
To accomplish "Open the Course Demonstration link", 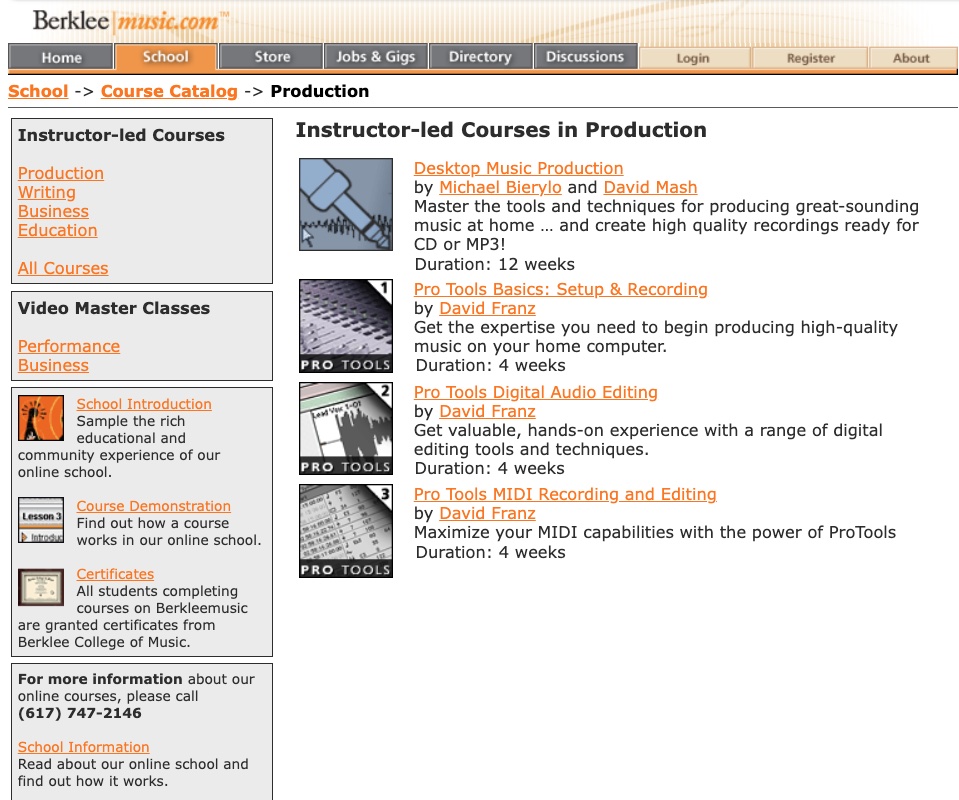I will click(154, 506).
